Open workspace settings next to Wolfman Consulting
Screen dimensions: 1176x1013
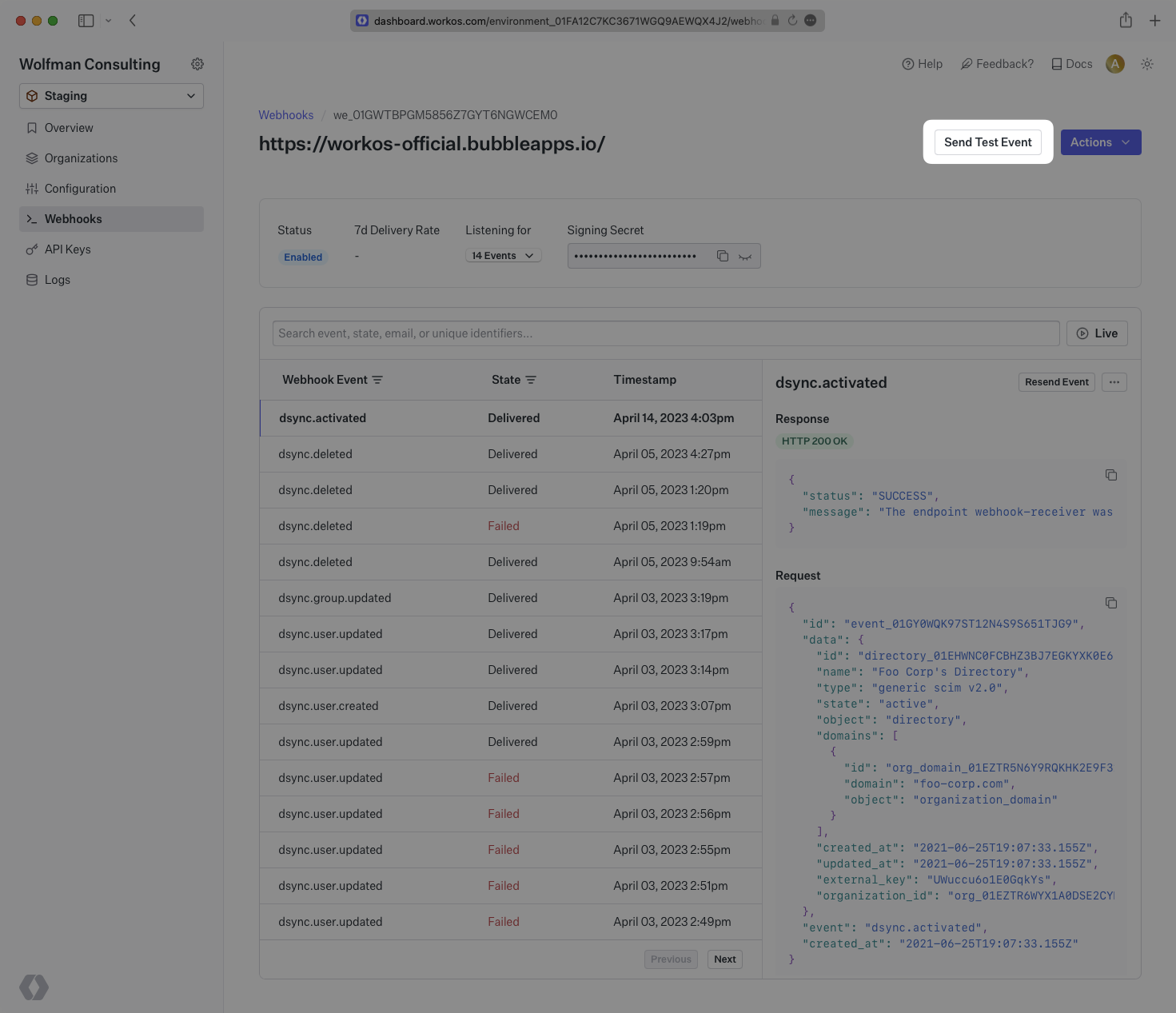[197, 64]
